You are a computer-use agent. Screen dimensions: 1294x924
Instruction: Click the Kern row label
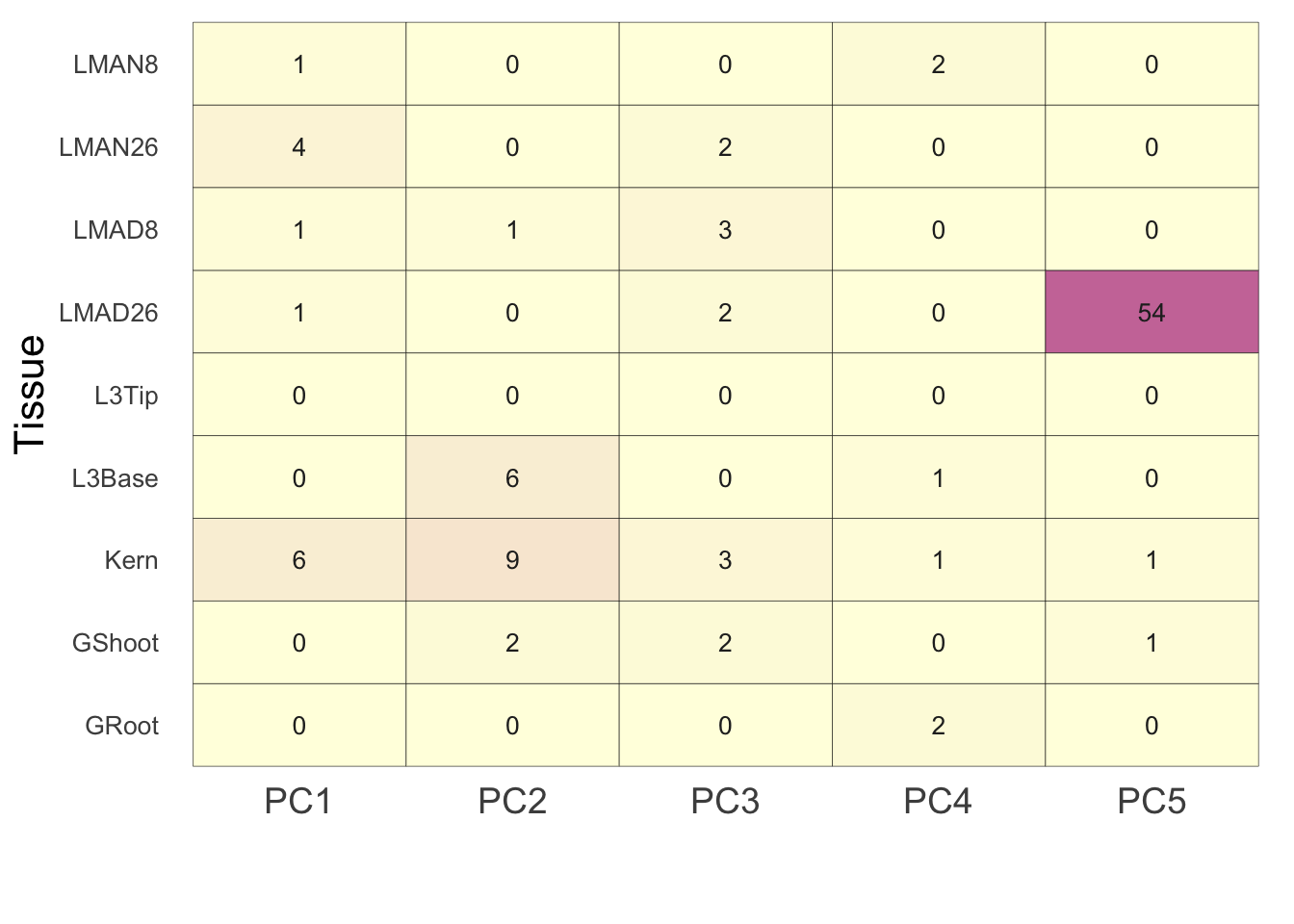pyautogui.click(x=131, y=560)
